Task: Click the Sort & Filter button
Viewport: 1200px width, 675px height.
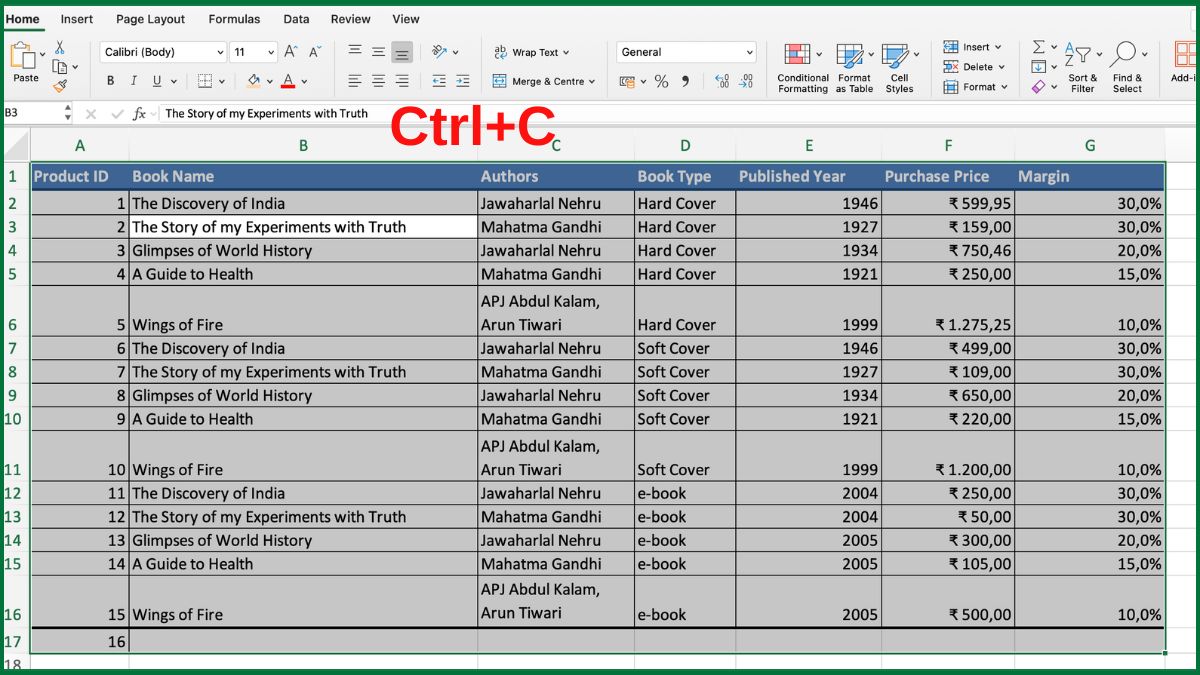Action: [x=1082, y=60]
